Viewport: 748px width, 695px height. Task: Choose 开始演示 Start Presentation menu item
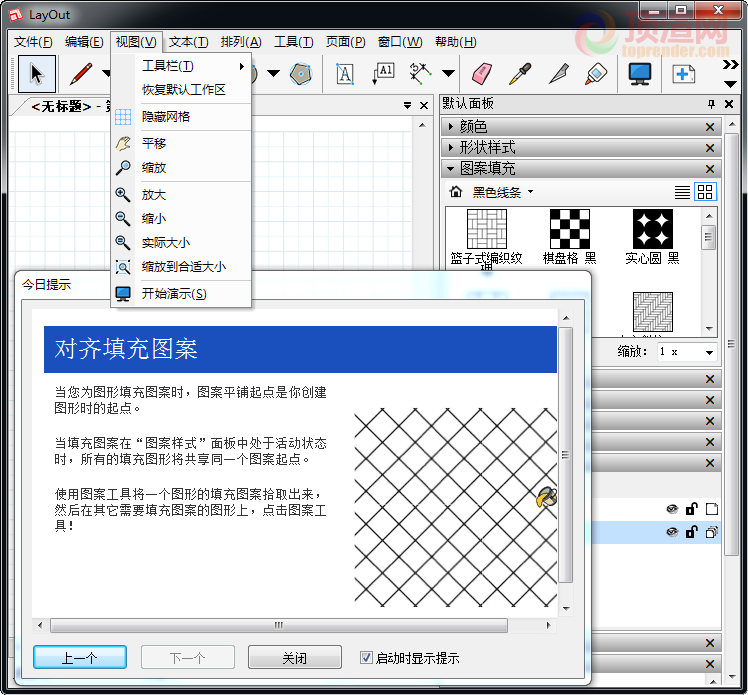[x=181, y=293]
